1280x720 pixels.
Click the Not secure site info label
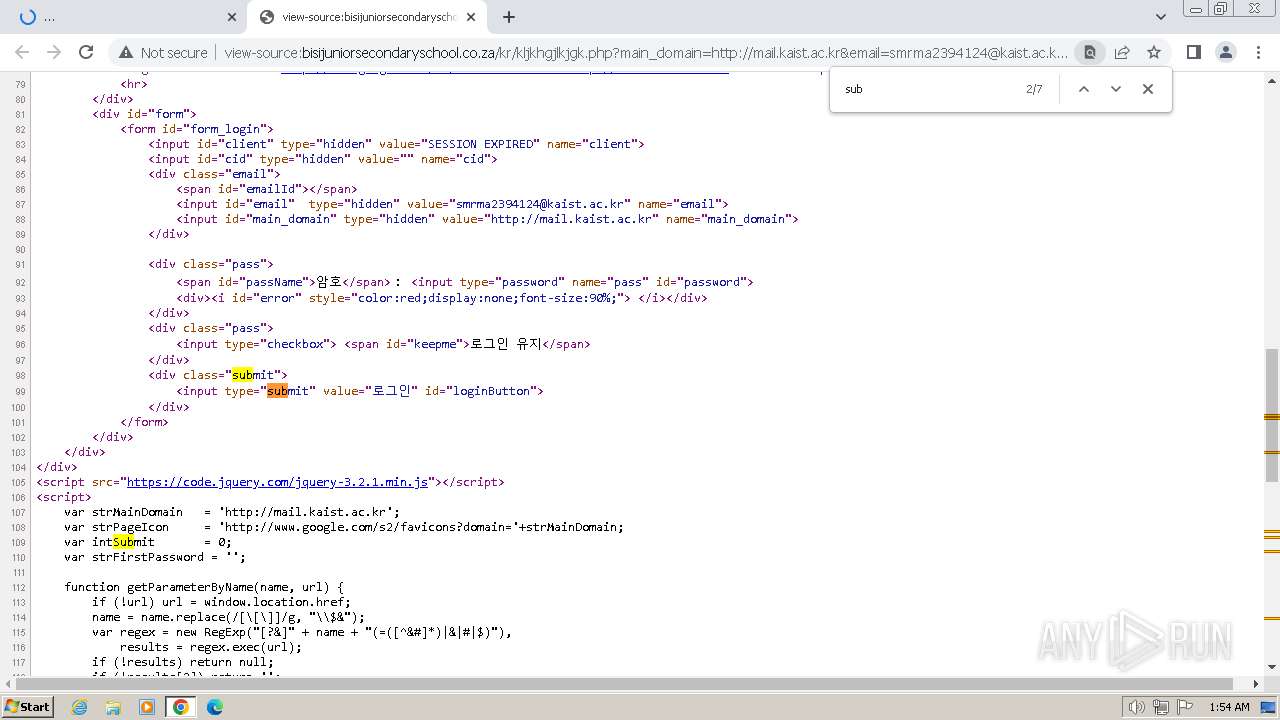tap(163, 52)
